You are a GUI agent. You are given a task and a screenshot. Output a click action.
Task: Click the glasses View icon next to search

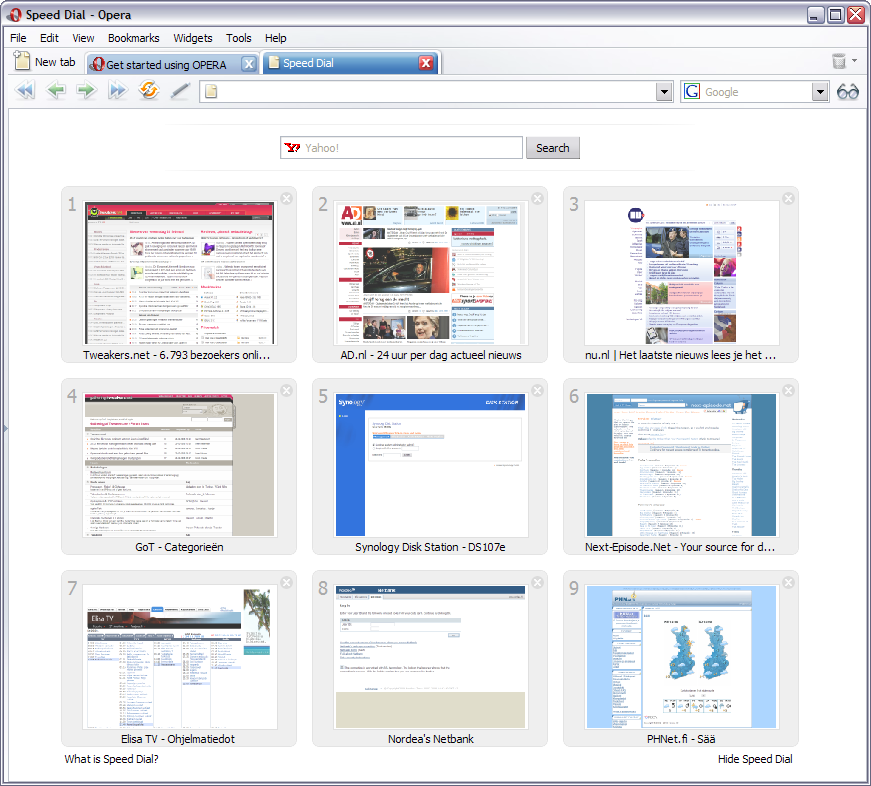point(848,92)
